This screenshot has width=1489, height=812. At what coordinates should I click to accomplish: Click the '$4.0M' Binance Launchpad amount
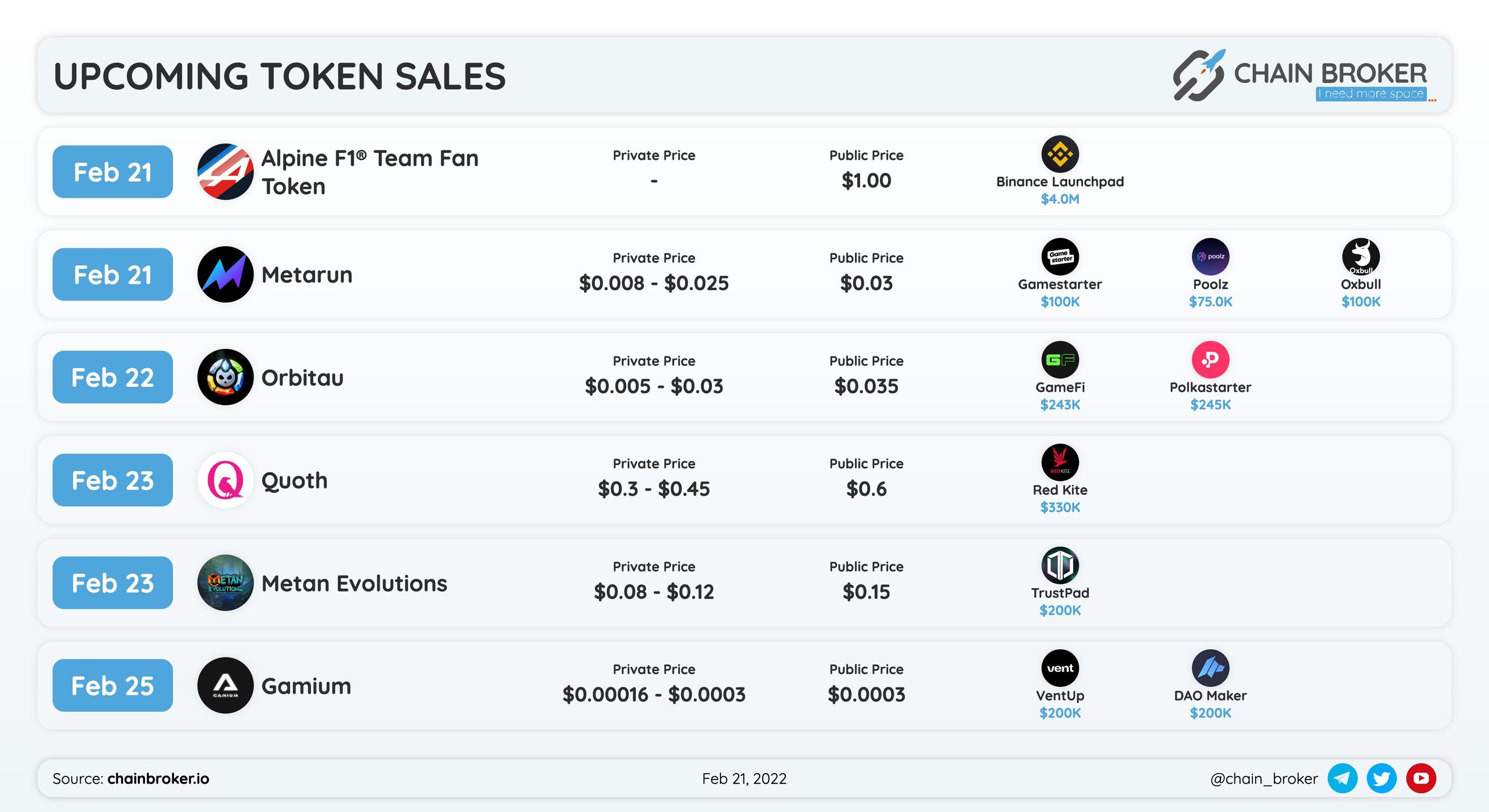click(1060, 199)
